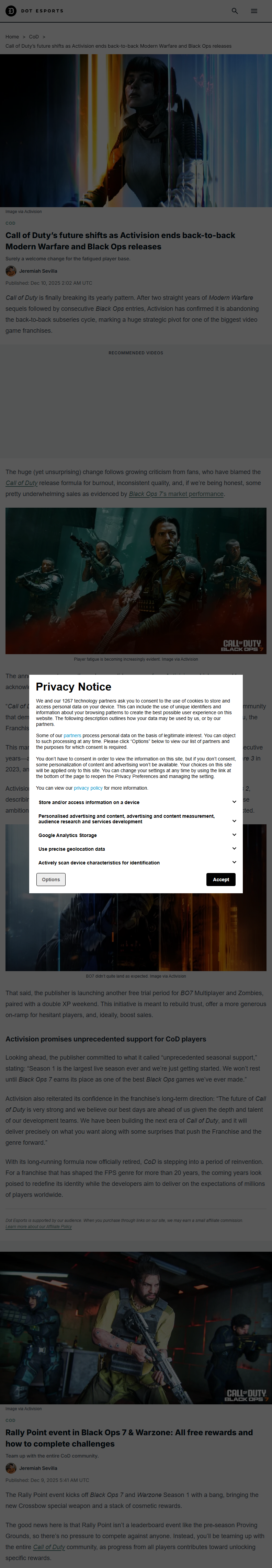Click the Dot Esports logo icon
272x1568 pixels.
click(11, 11)
